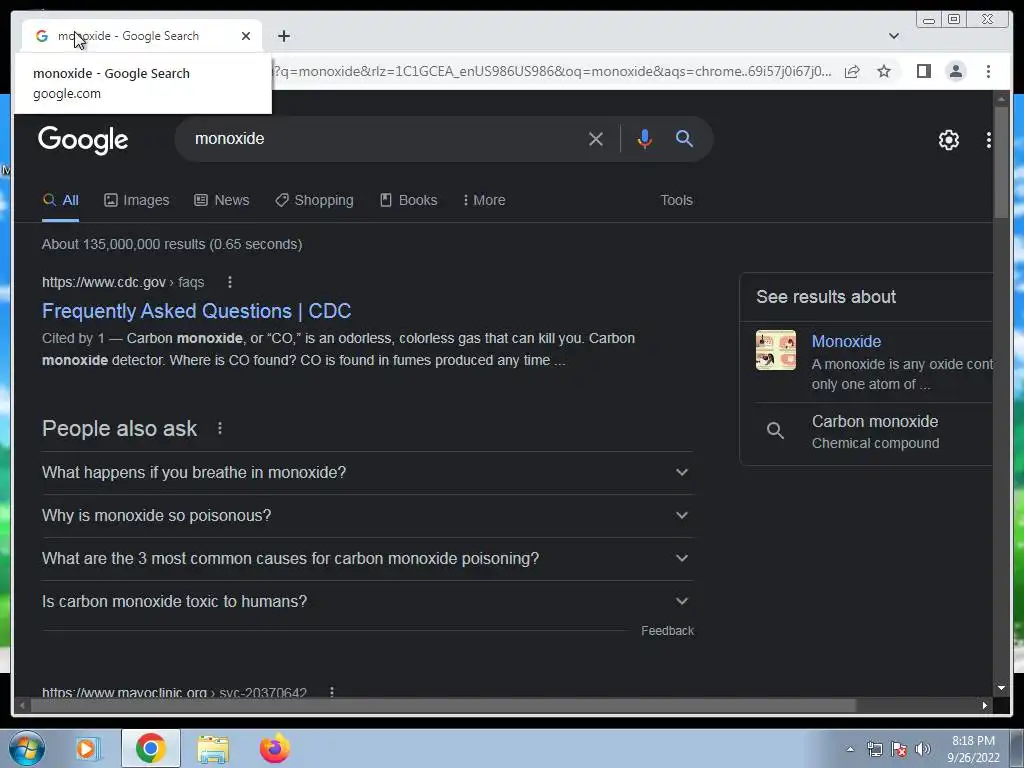Open options for the mayoclinic.org result
The height and width of the screenshot is (768, 1024).
(x=332, y=692)
